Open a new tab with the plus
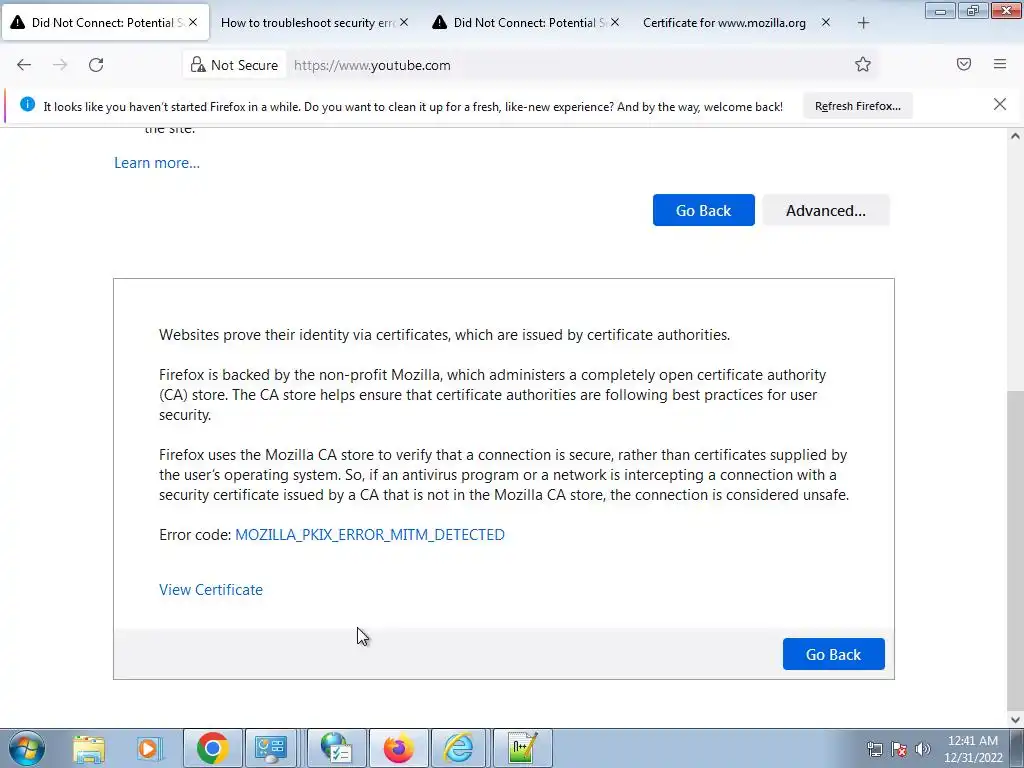This screenshot has height=768, width=1024. click(863, 23)
